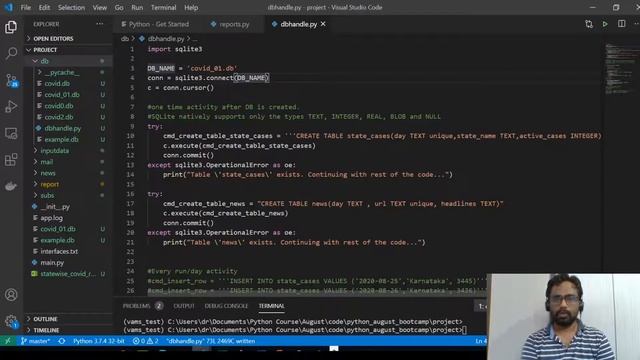Open the Help menu
The height and width of the screenshot is (360, 640).
pos(191,7)
